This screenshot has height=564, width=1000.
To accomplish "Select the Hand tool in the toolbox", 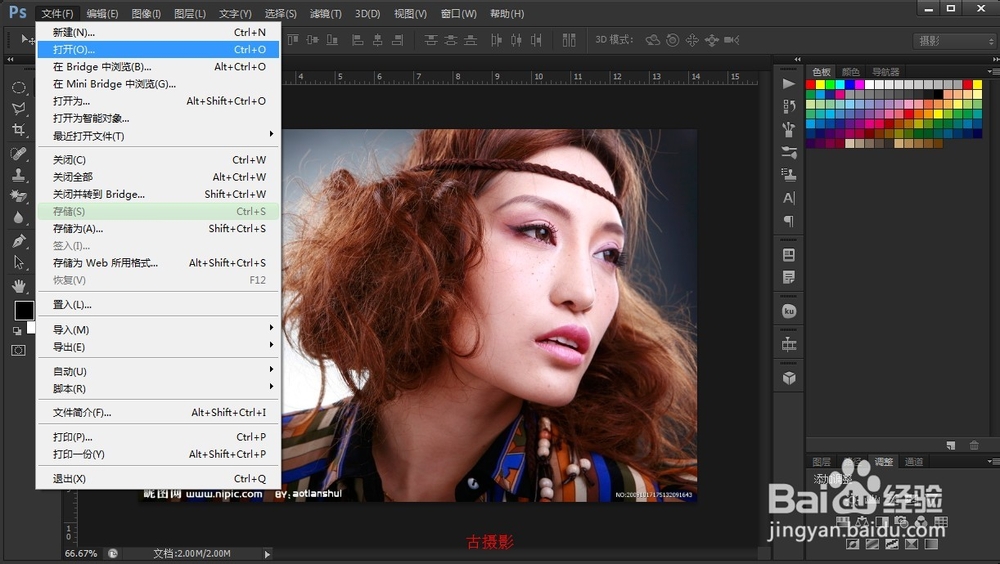I will 18,286.
